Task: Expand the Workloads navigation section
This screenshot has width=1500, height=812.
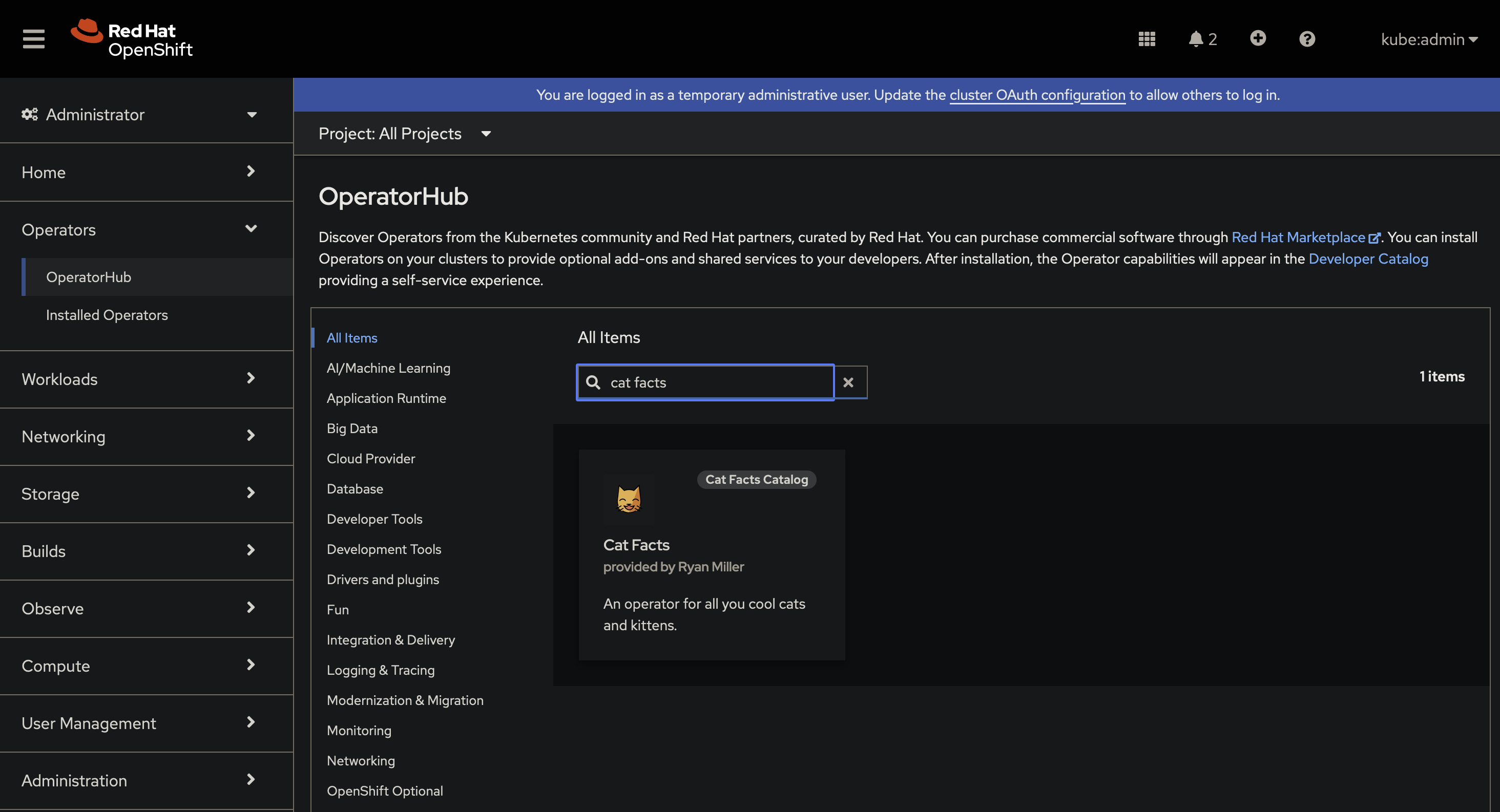Action: [x=140, y=379]
